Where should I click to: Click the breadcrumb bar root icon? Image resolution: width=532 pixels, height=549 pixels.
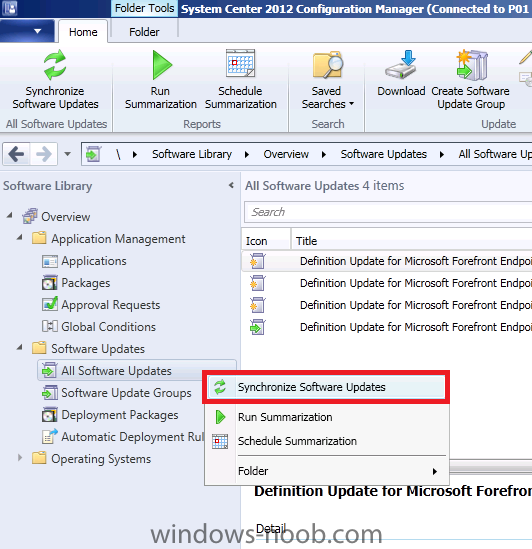94,154
